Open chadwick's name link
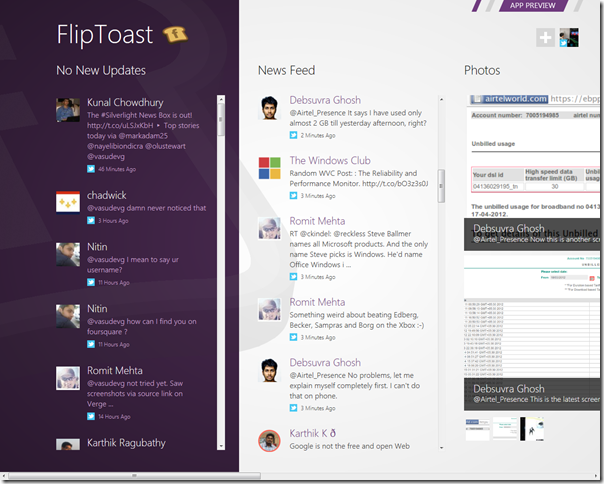 pos(107,195)
